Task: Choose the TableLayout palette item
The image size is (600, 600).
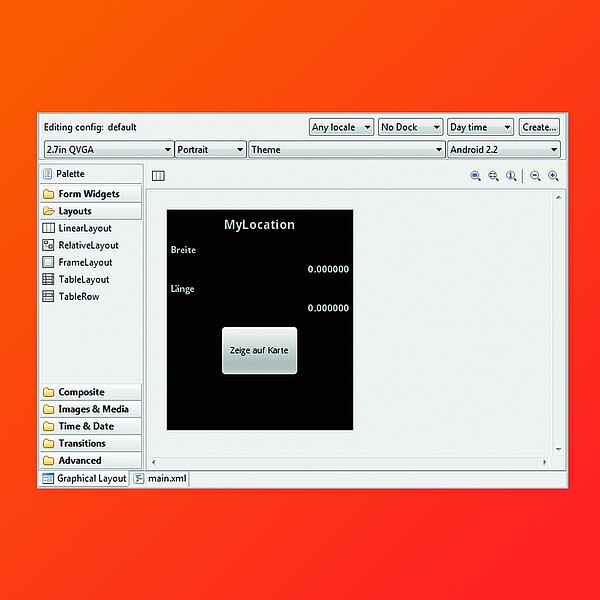Action: click(x=83, y=279)
